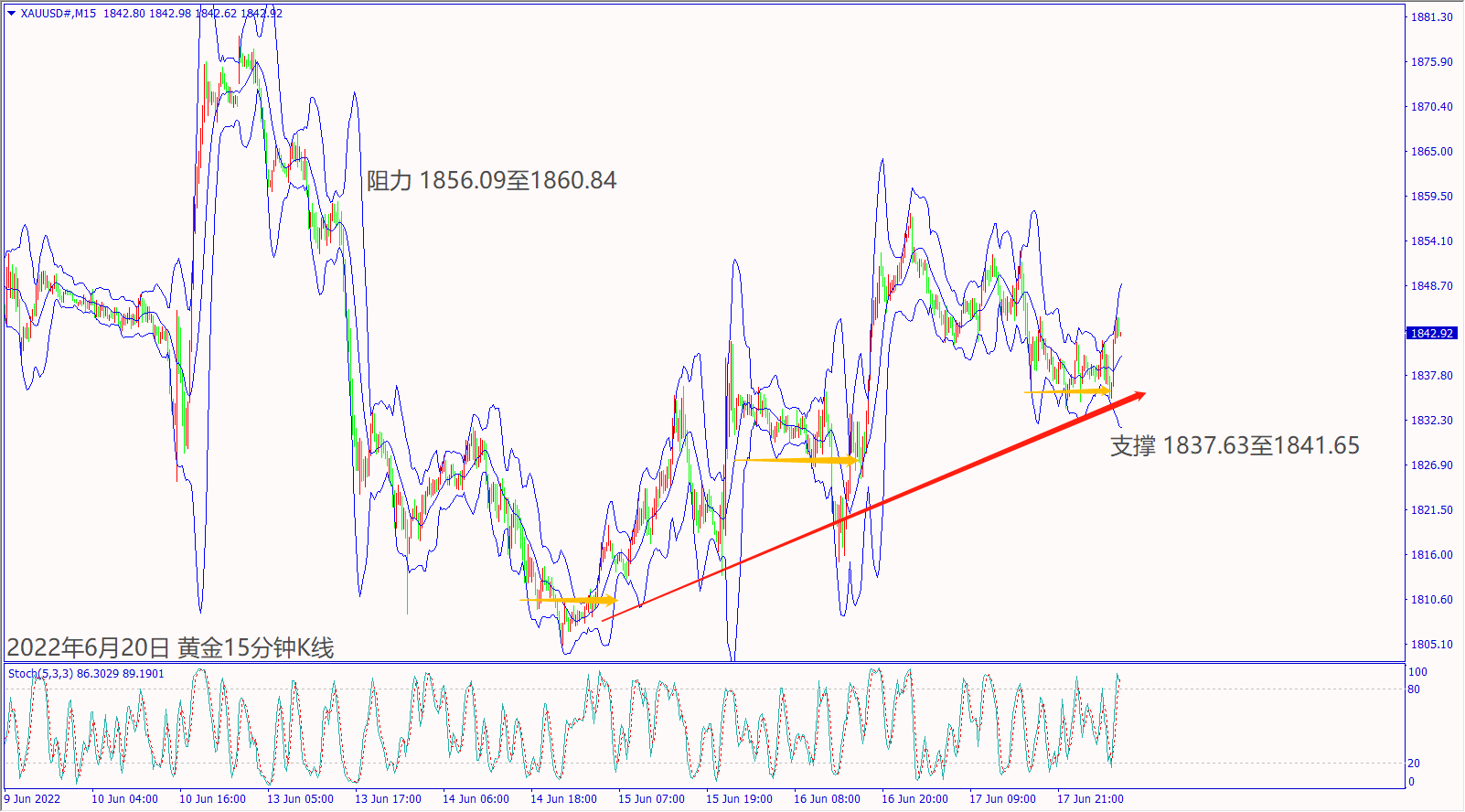Select the XAUUSD#,M15 symbol title
This screenshot has width=1465, height=812.
(59, 14)
